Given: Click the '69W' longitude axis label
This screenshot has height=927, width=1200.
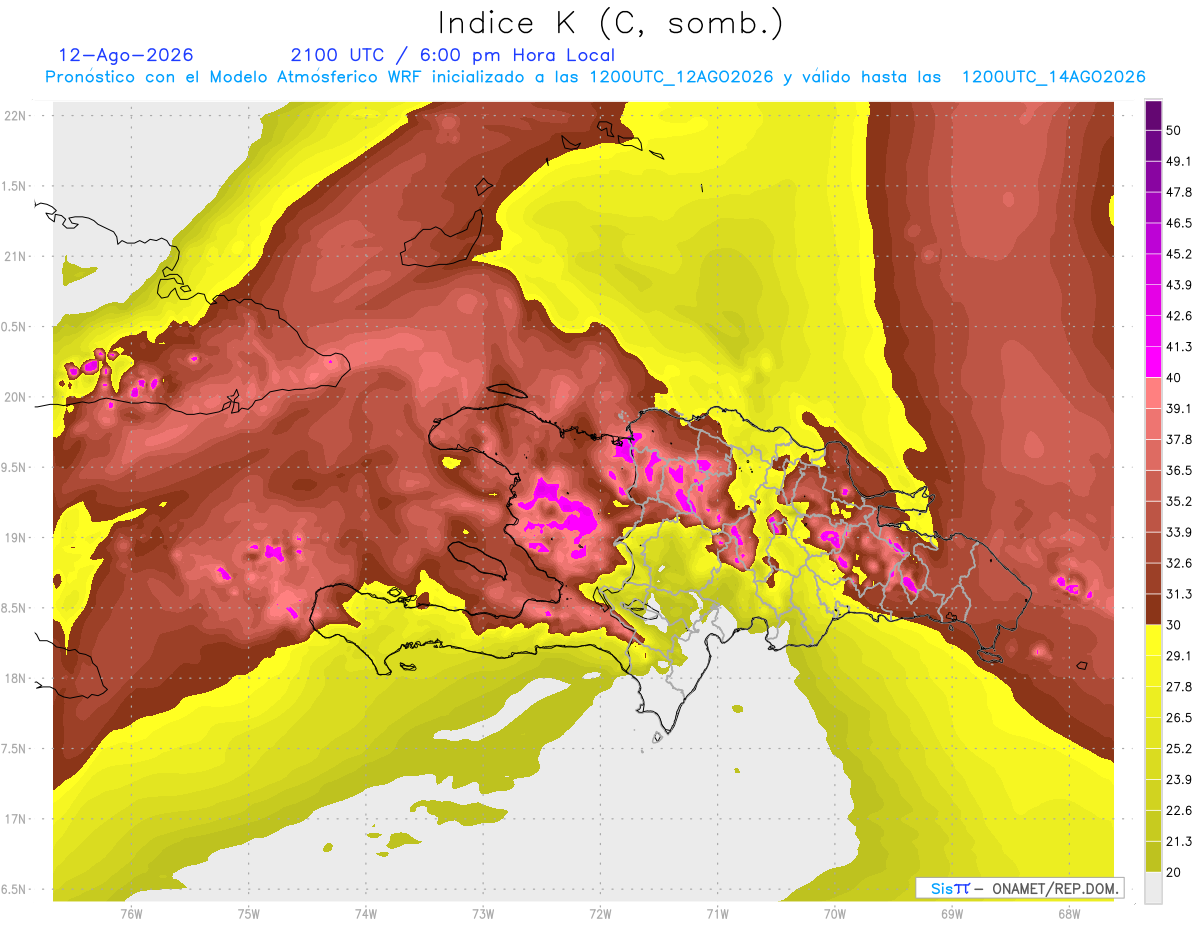Looking at the screenshot, I should pos(952,913).
